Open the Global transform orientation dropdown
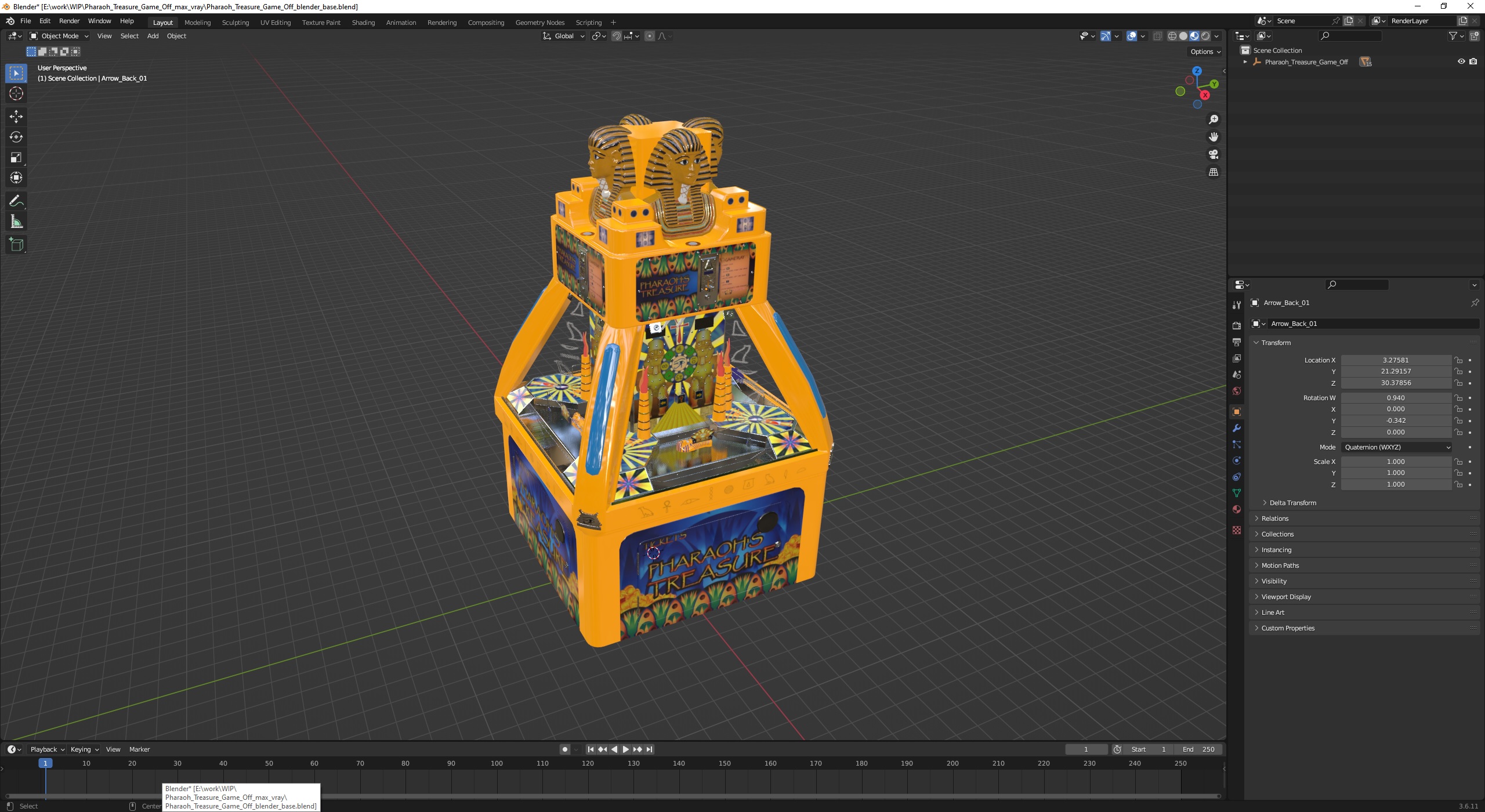The width and height of the screenshot is (1485, 812). tap(563, 36)
